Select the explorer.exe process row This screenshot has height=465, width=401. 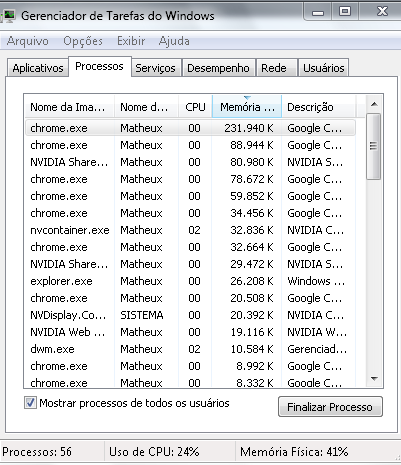pos(190,281)
